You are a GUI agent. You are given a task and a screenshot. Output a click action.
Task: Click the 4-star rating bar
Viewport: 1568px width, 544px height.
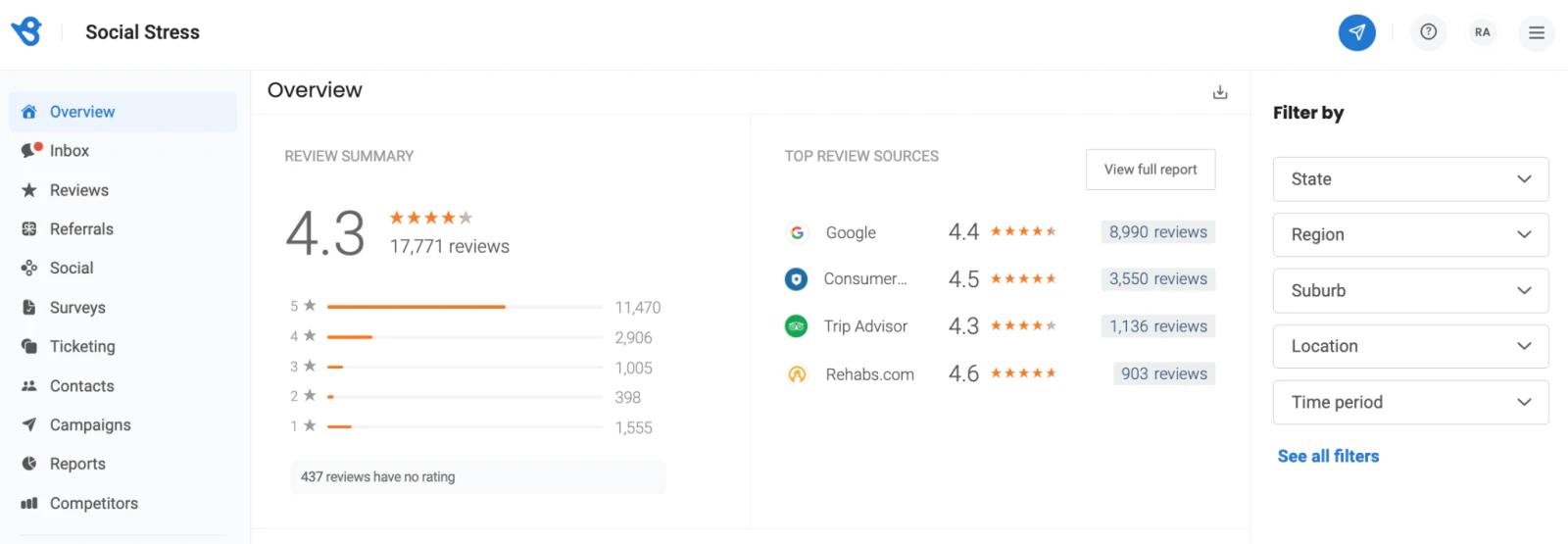coord(465,337)
